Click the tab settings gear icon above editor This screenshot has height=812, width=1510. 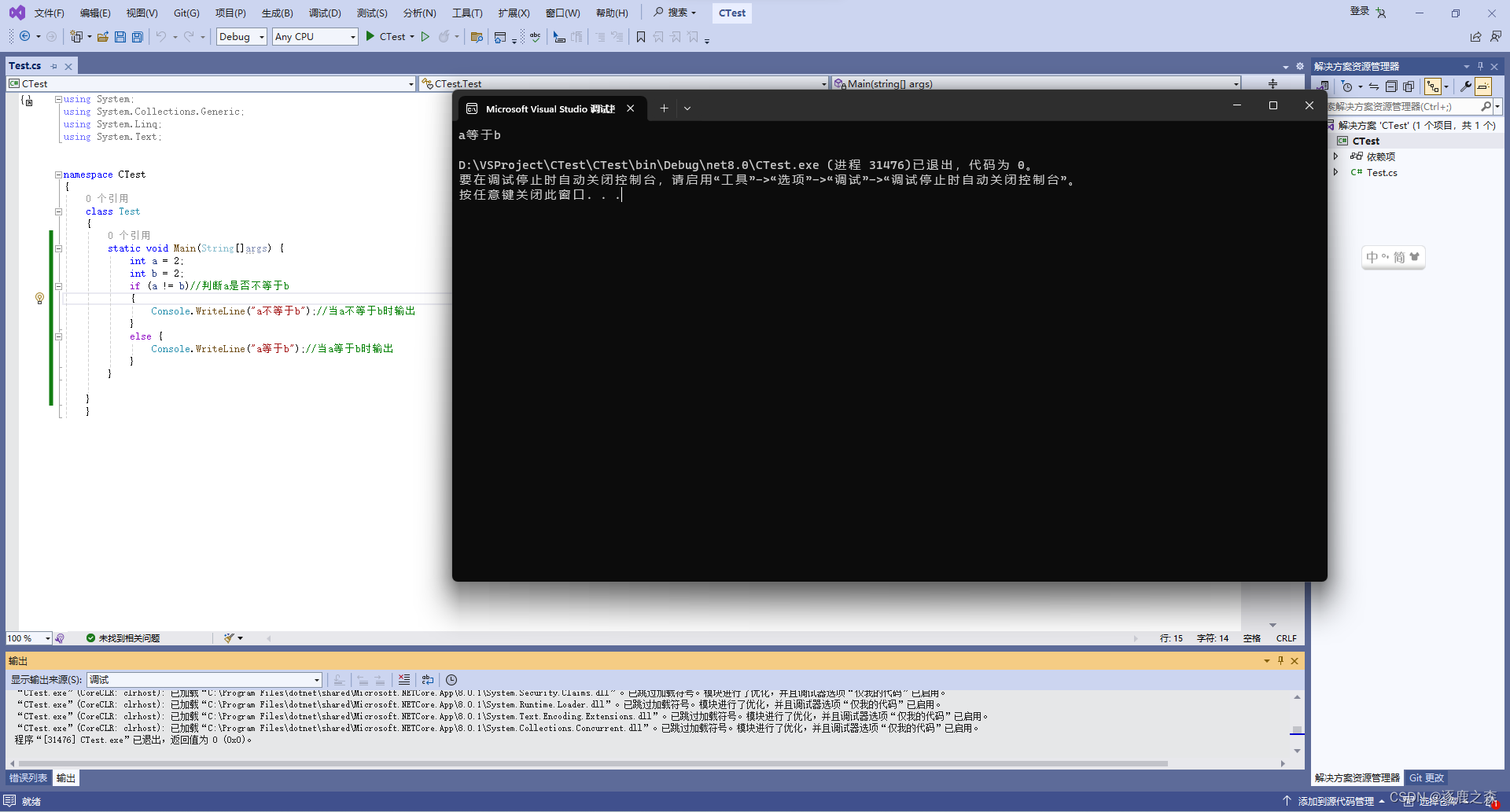[1300, 66]
